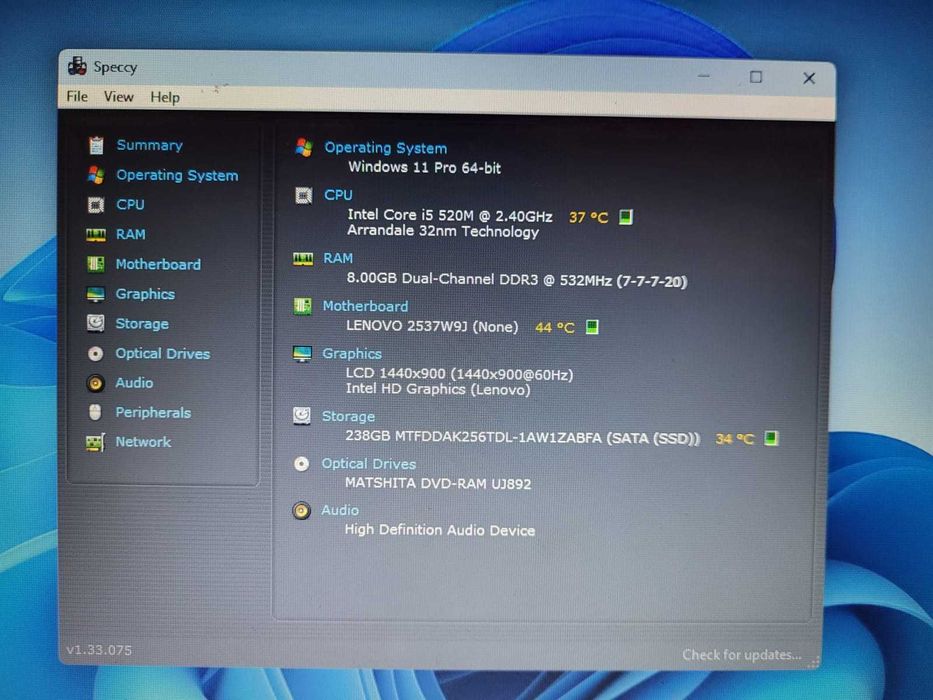Click the 44 °C motherboard temperature value
The image size is (933, 700).
point(555,327)
